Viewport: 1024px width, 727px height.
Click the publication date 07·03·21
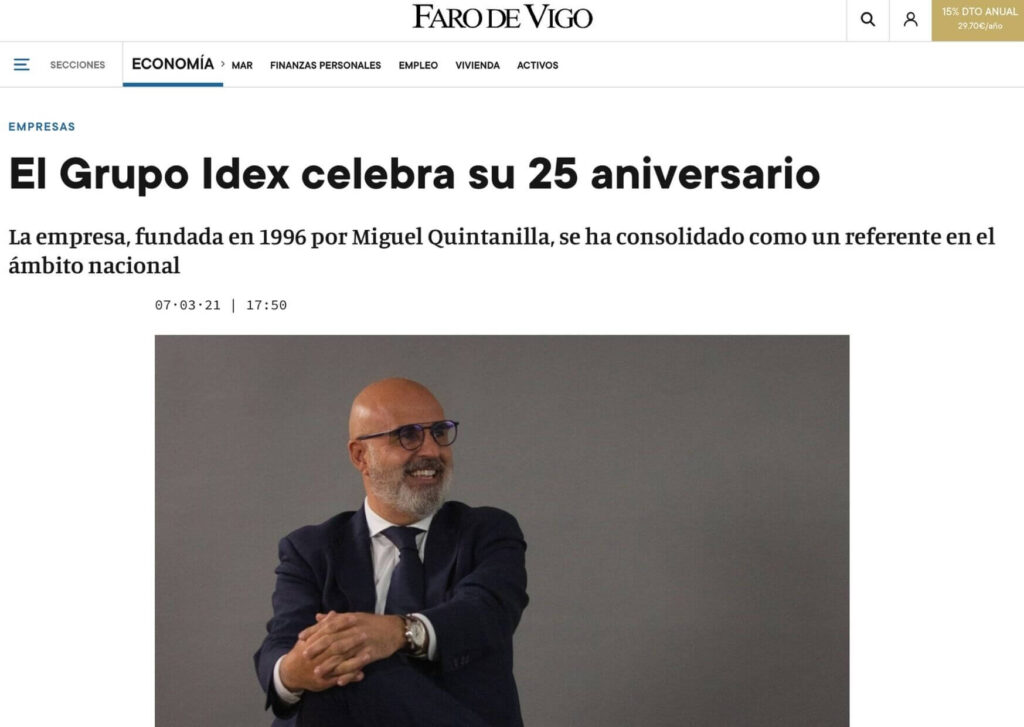tap(187, 305)
